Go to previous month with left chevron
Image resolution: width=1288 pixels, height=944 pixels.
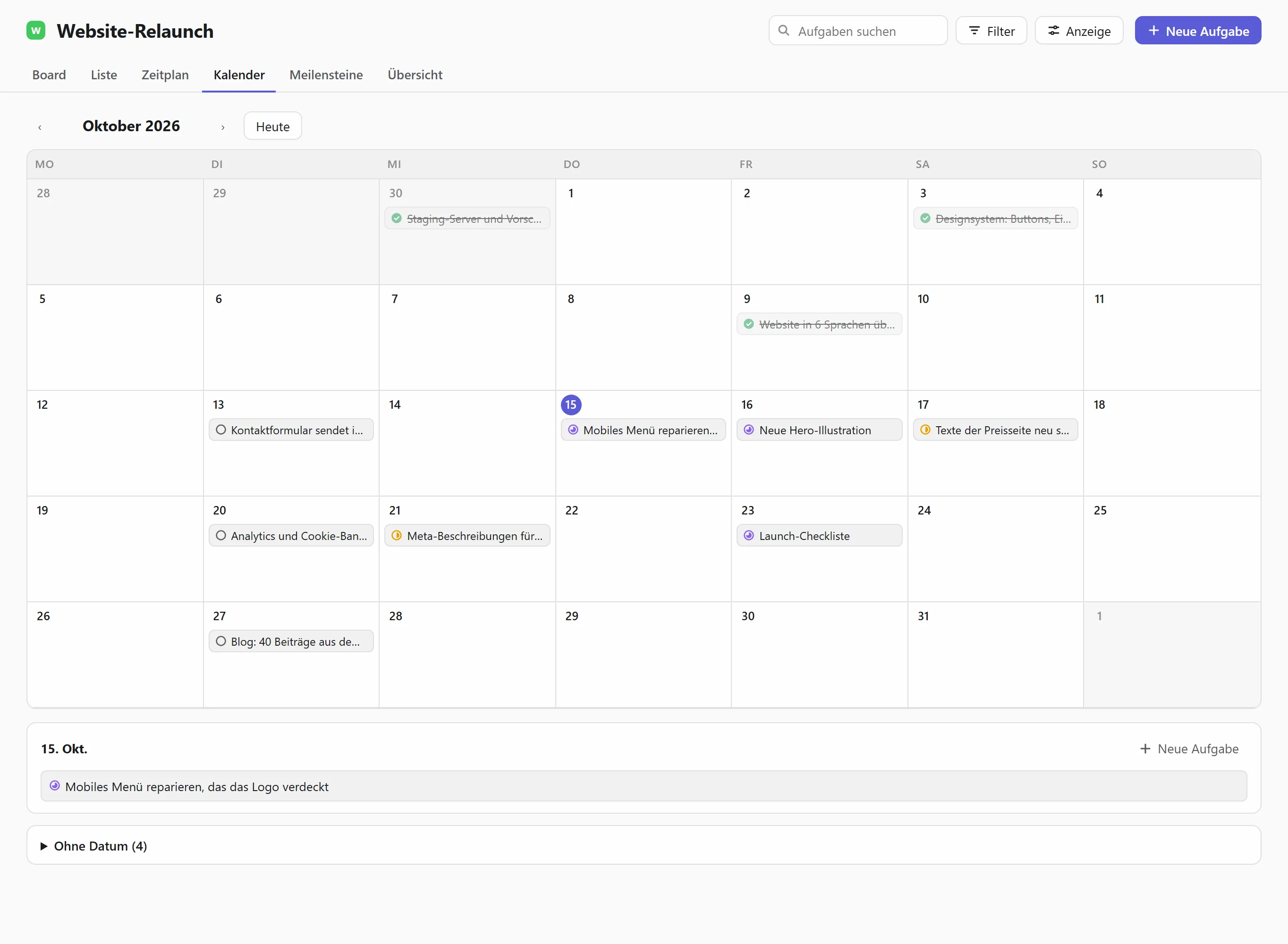[x=40, y=127]
